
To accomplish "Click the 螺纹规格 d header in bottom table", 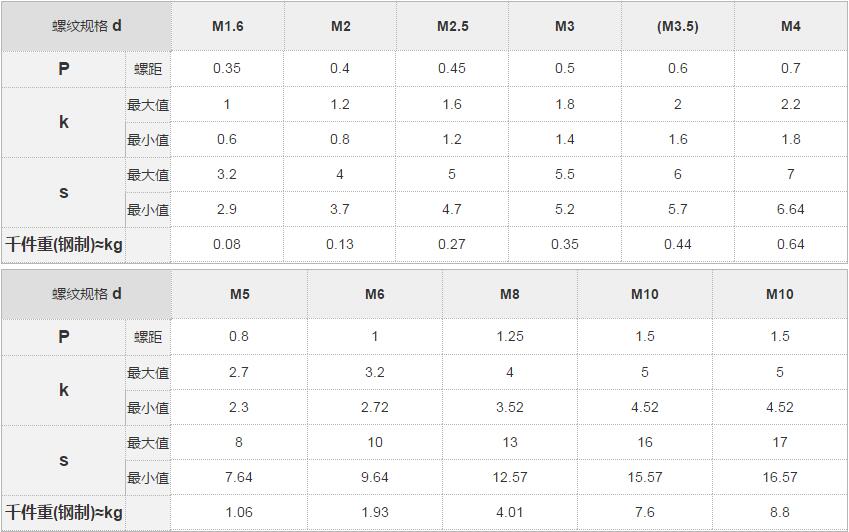I will [x=86, y=294].
